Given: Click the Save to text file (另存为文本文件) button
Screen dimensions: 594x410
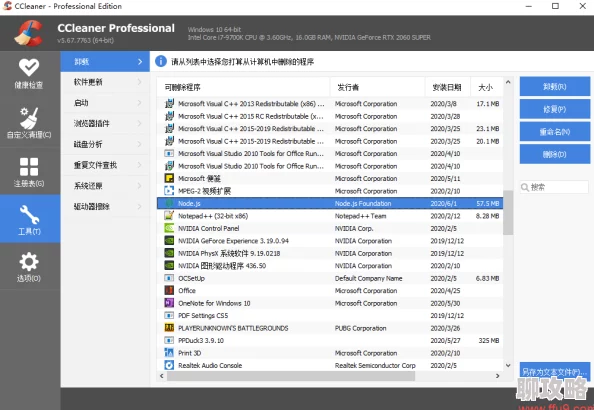Looking at the screenshot, I should 555,372.
